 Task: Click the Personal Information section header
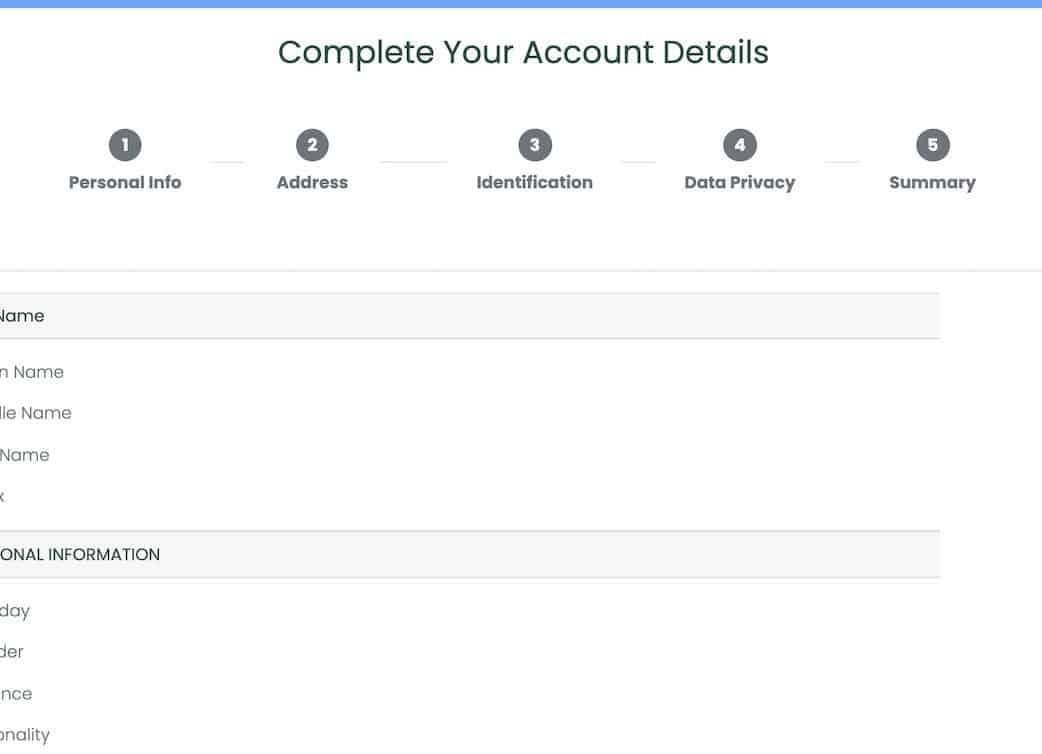tap(80, 555)
